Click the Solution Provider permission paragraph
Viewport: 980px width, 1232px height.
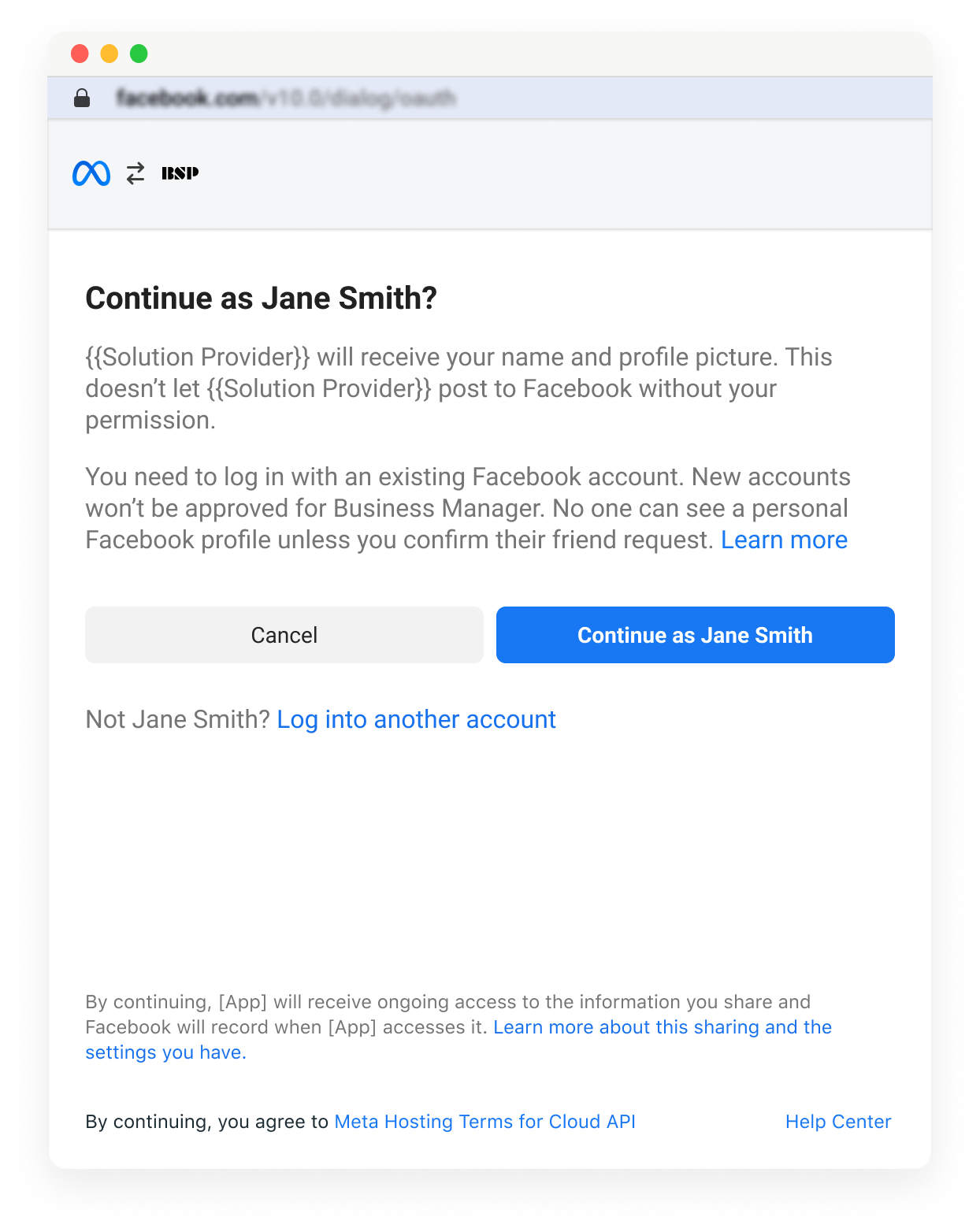tap(458, 388)
